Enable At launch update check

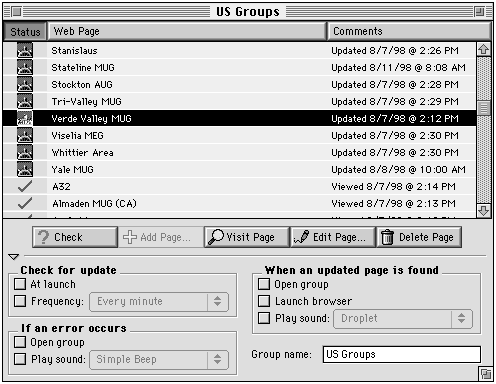20,284
